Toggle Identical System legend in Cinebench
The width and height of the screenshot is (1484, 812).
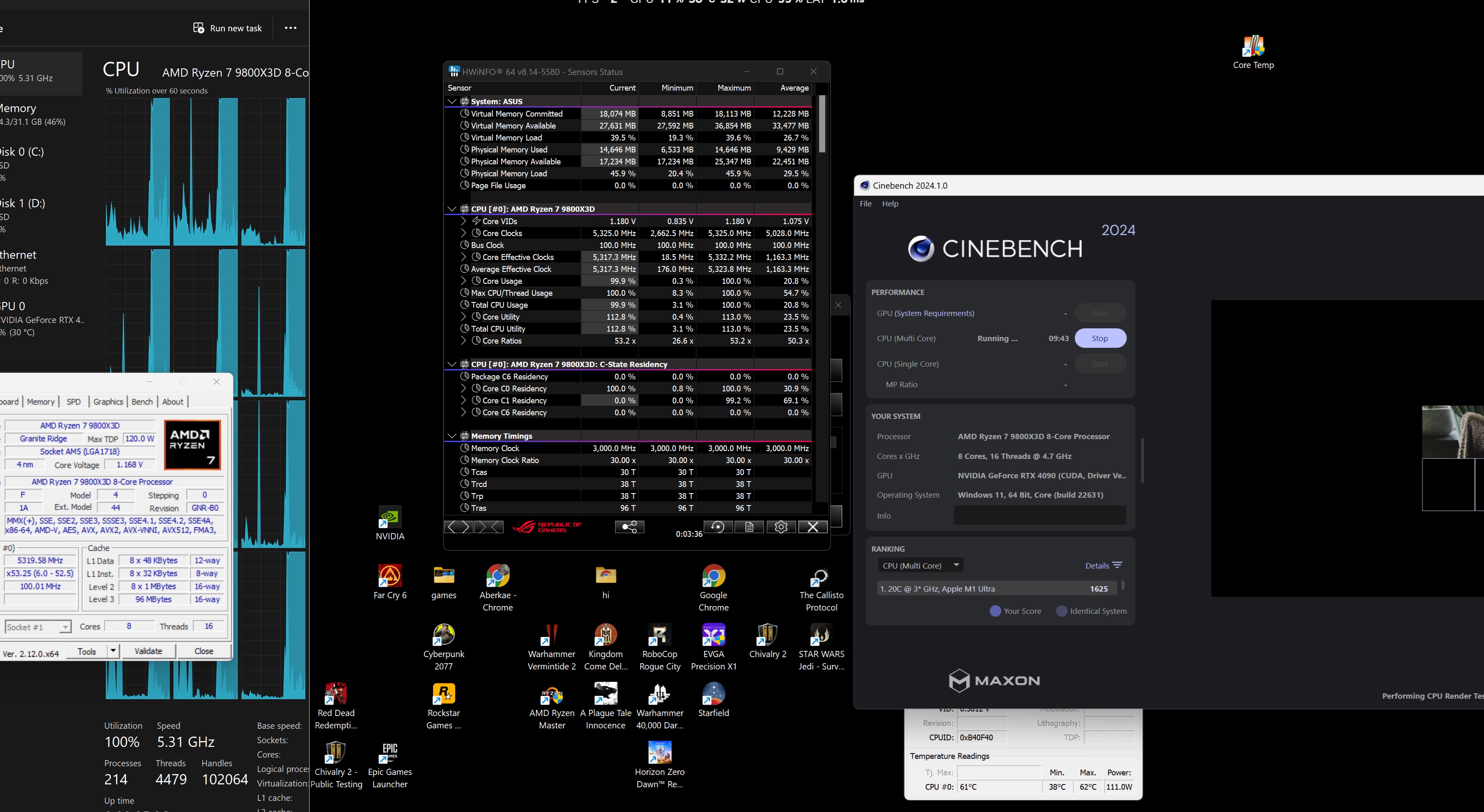pos(1091,611)
